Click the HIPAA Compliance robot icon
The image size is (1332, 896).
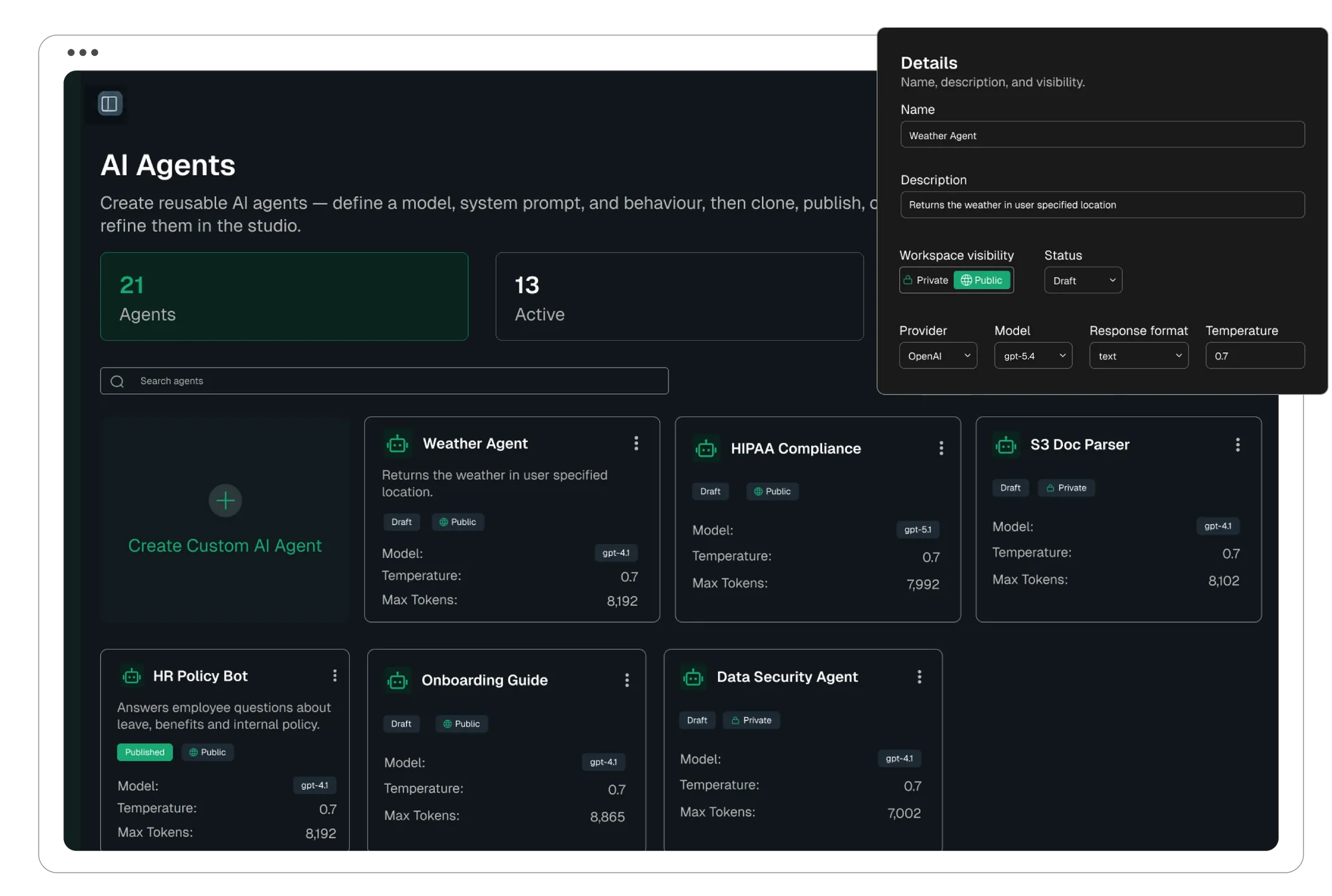[x=706, y=449]
